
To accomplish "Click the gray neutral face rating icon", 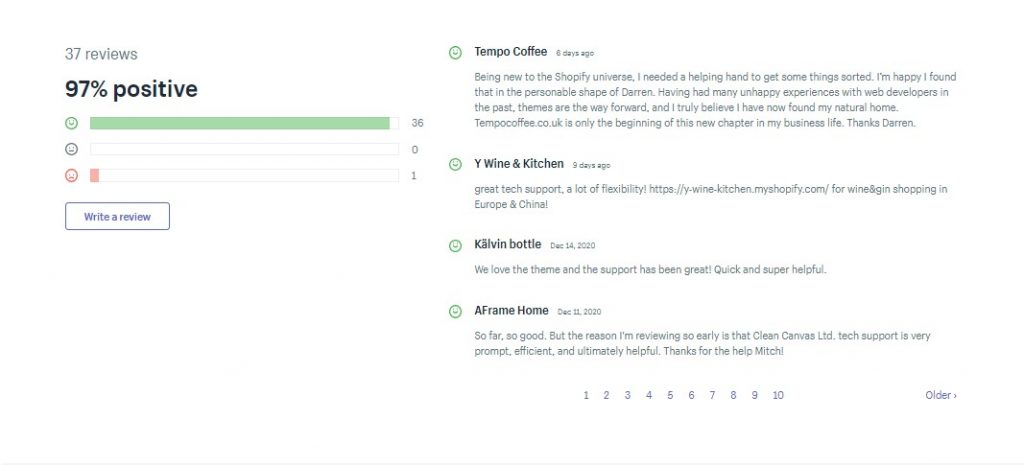I will coord(72,149).
